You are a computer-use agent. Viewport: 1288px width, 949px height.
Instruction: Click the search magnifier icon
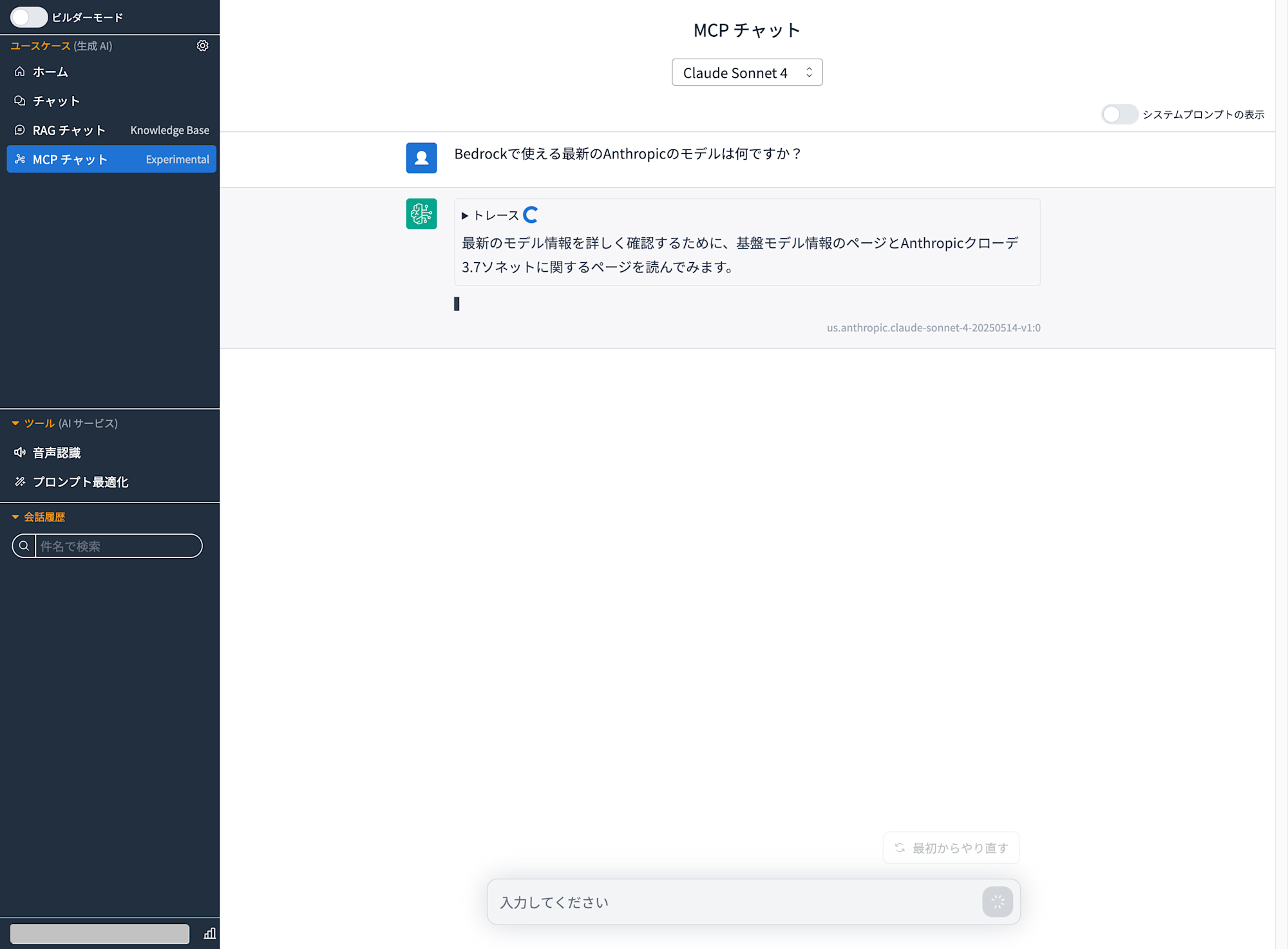24,546
